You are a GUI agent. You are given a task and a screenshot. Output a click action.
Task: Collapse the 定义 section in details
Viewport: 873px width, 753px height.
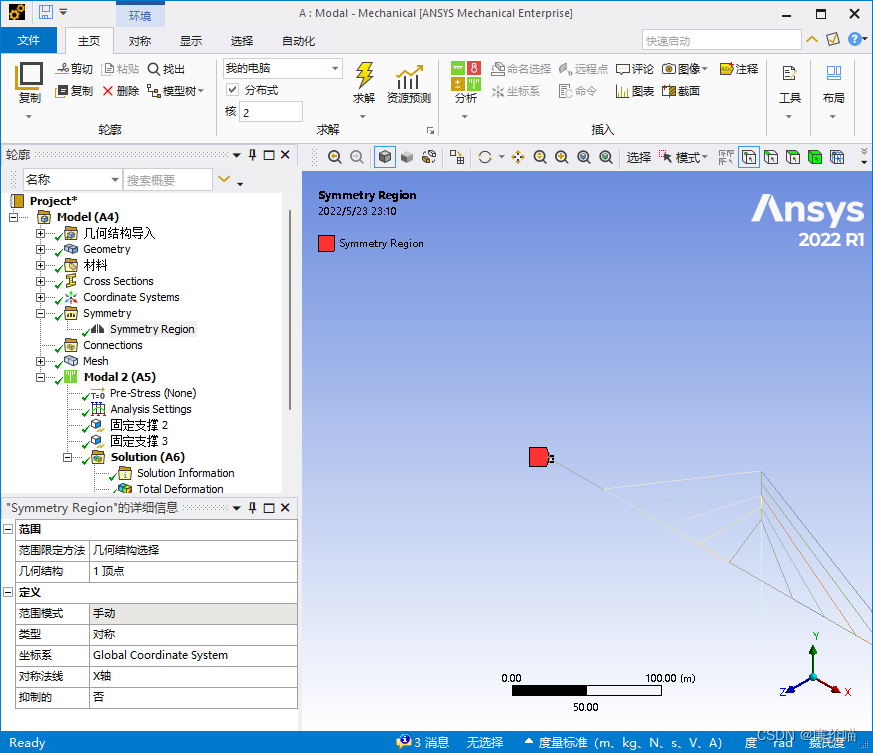[x=8, y=591]
